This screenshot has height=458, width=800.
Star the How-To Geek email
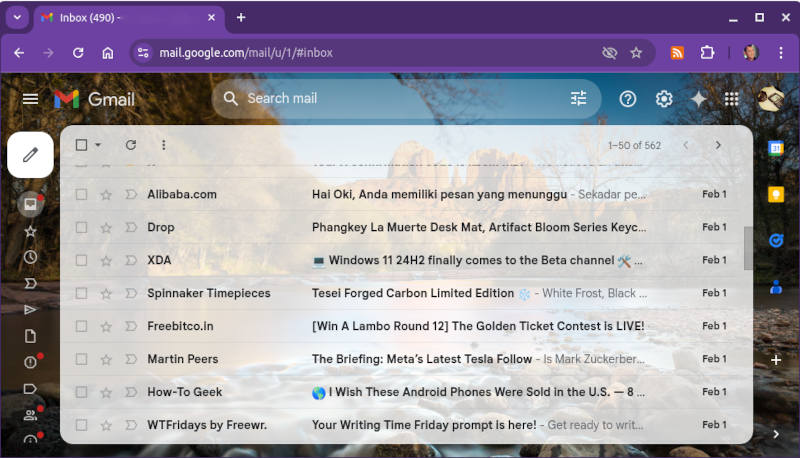[x=106, y=392]
